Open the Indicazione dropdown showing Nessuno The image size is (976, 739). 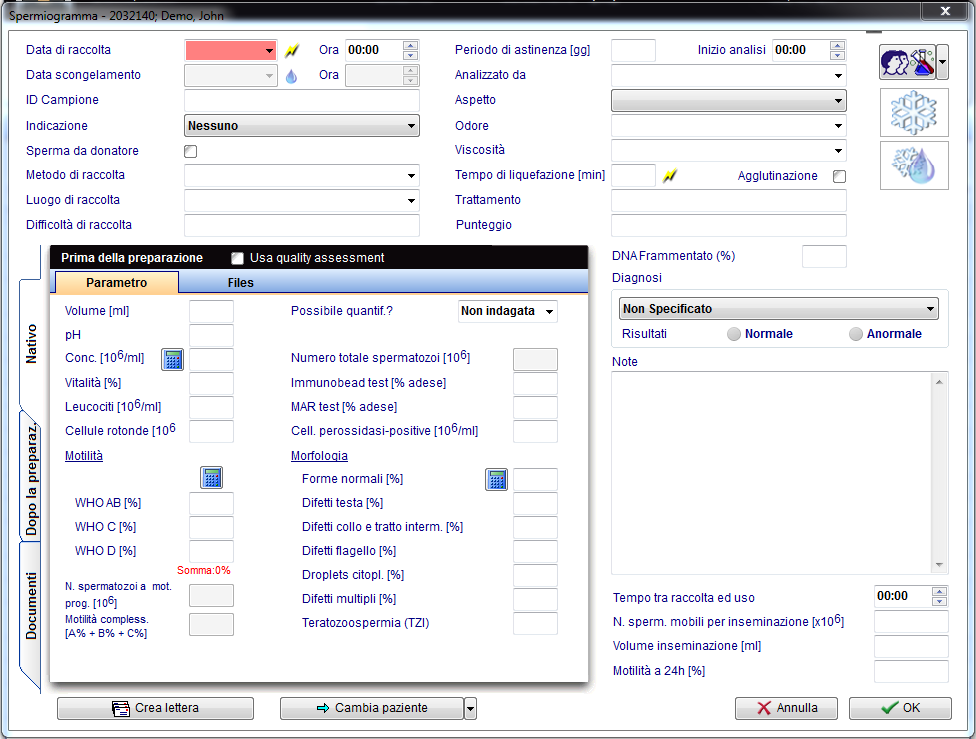(x=302, y=126)
